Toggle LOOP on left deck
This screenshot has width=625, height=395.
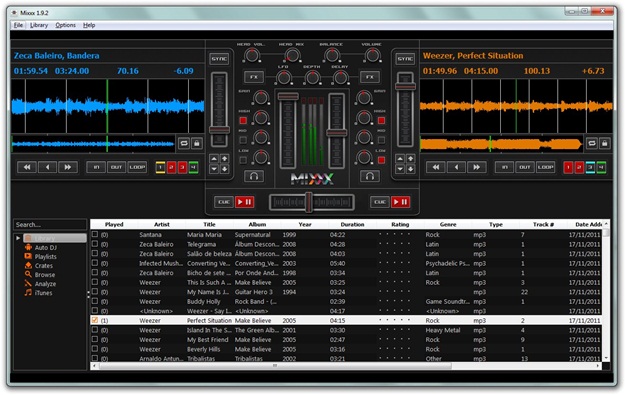137,167
